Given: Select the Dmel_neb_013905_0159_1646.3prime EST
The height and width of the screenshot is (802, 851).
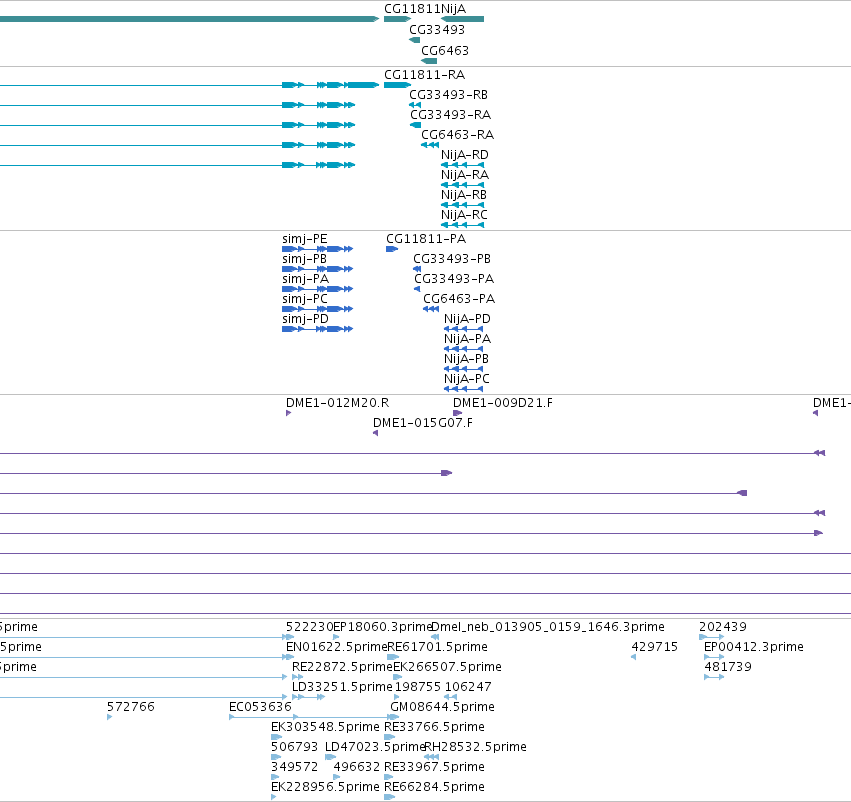Looking at the screenshot, I should pyautogui.click(x=435, y=637).
